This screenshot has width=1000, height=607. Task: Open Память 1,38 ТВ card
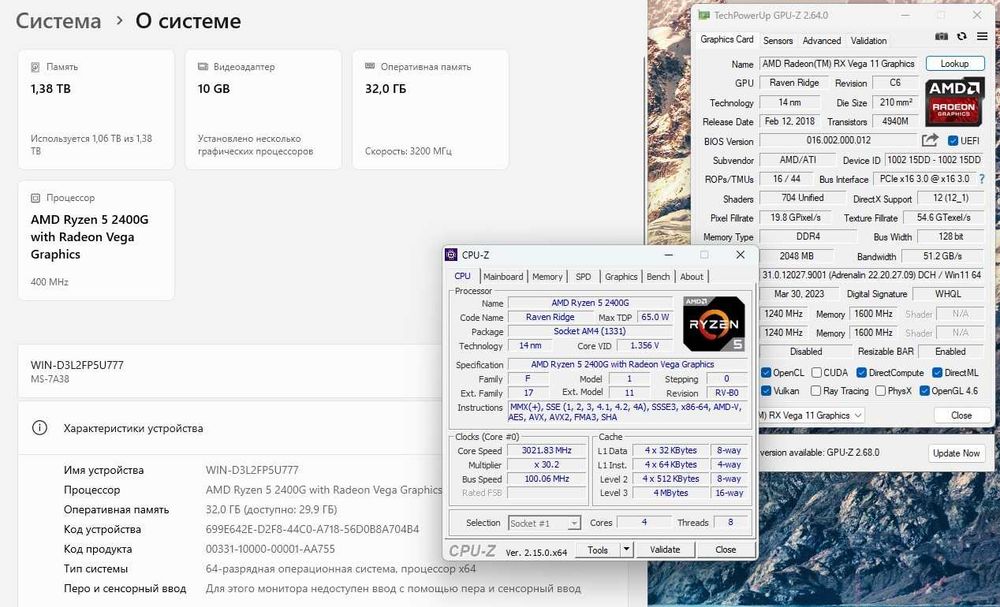coord(96,110)
